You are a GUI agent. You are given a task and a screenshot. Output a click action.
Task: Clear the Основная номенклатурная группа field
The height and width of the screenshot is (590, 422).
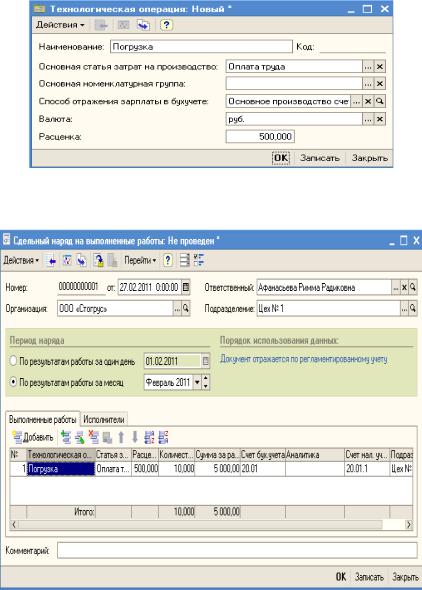coord(380,84)
